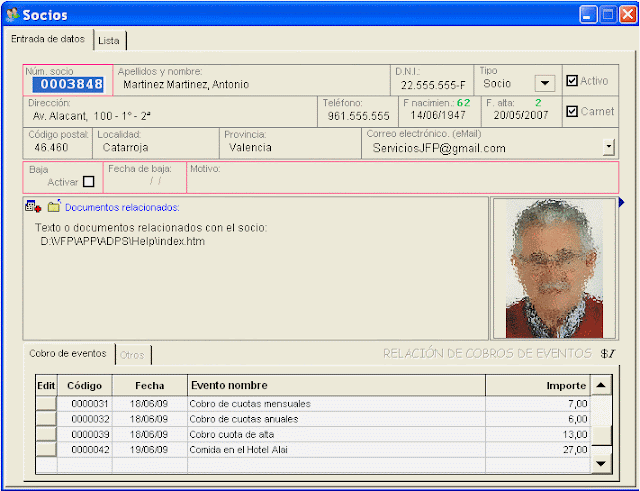Check the Baja Activar checkbox
The height and width of the screenshot is (491, 640).
tap(88, 182)
